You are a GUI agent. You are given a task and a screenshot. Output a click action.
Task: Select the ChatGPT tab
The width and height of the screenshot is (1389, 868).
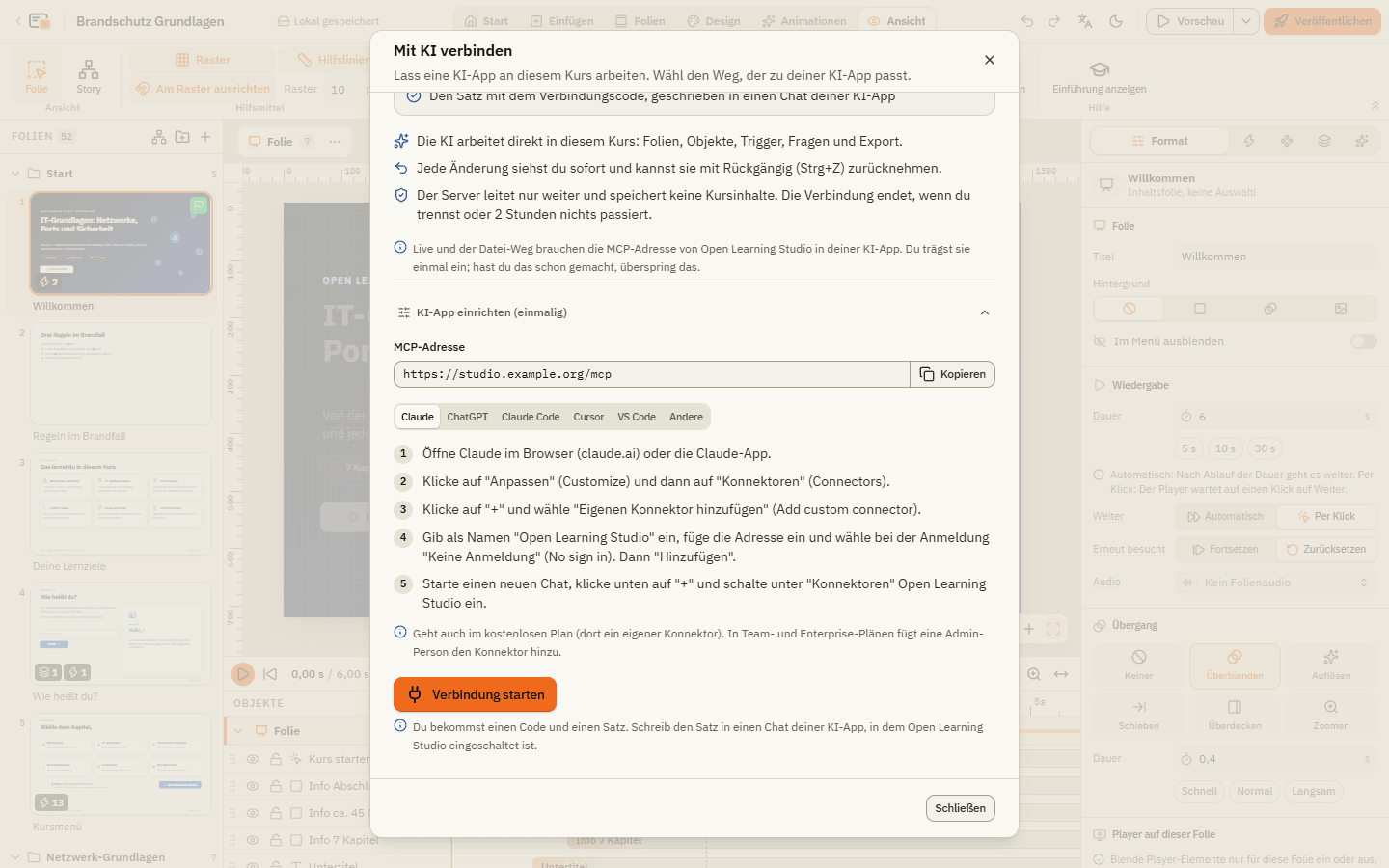[x=467, y=417]
